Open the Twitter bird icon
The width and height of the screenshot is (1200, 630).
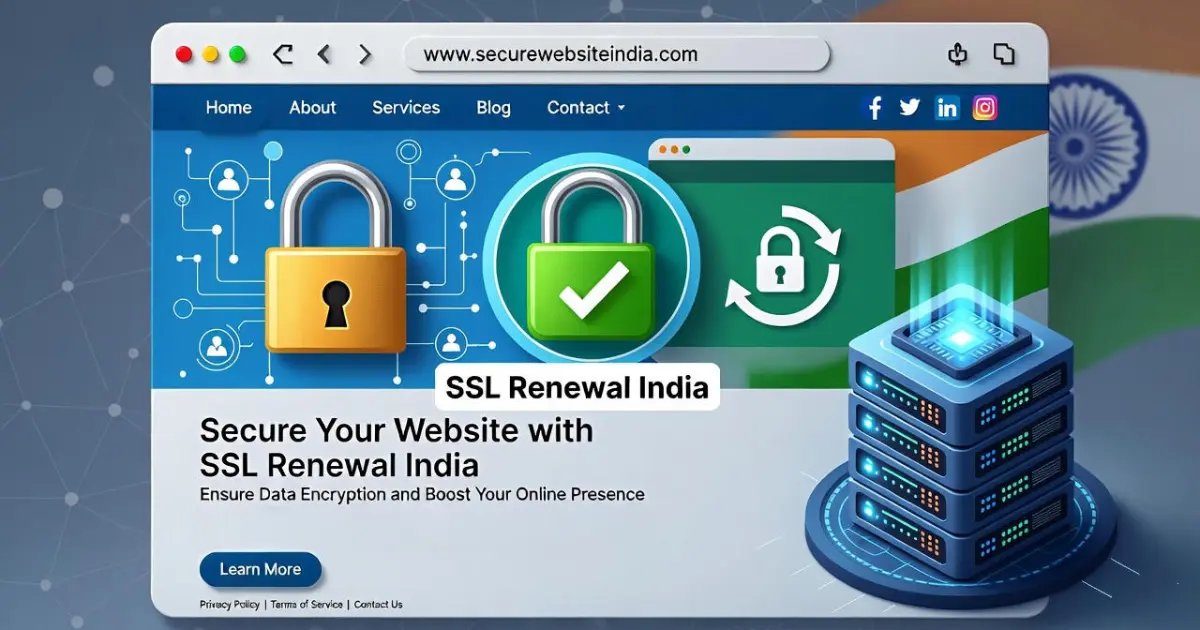[x=909, y=107]
